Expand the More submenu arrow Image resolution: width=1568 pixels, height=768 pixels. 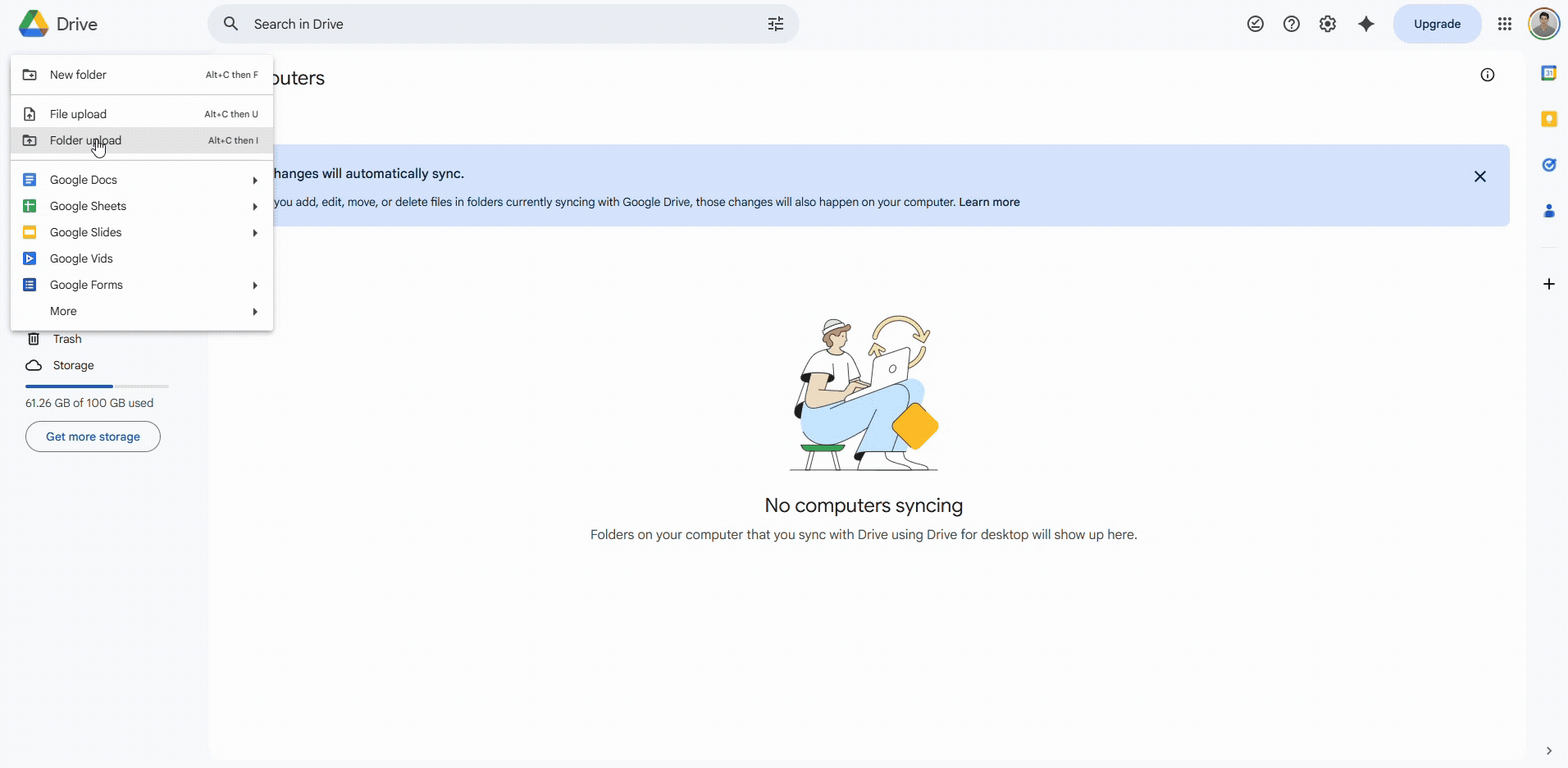coord(255,312)
